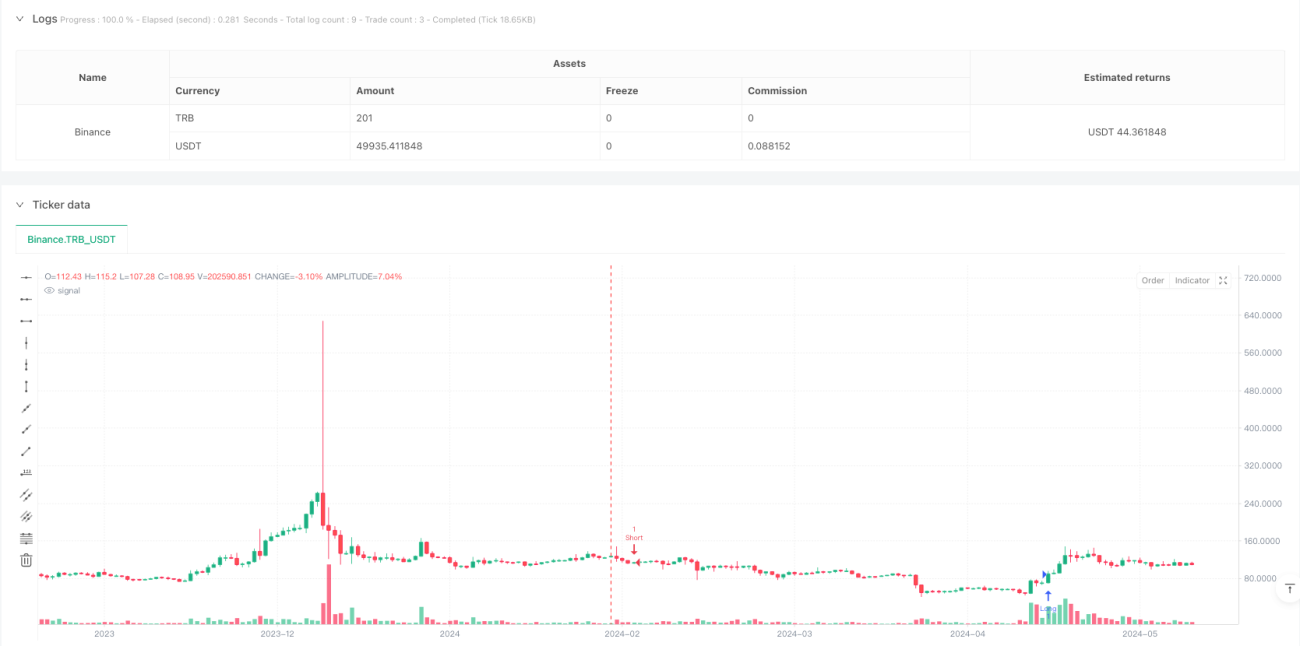Image resolution: width=1300 pixels, height=646 pixels.
Task: Click the Estimated returns USDT value
Action: click(1127, 132)
